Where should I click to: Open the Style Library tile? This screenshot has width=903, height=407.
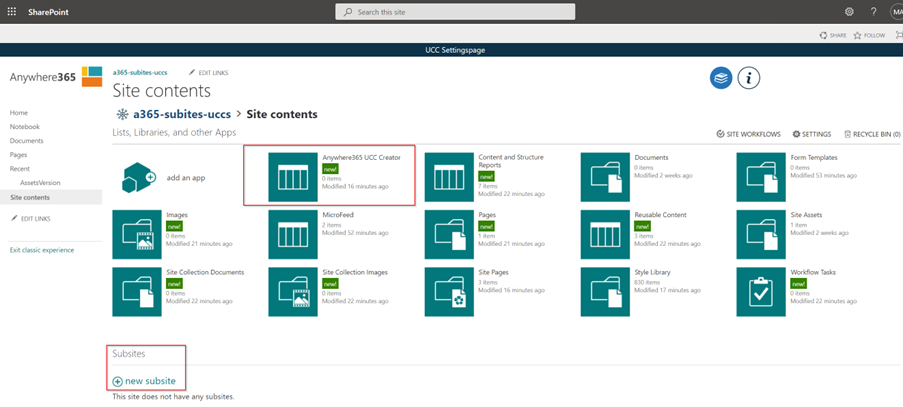tap(605, 291)
